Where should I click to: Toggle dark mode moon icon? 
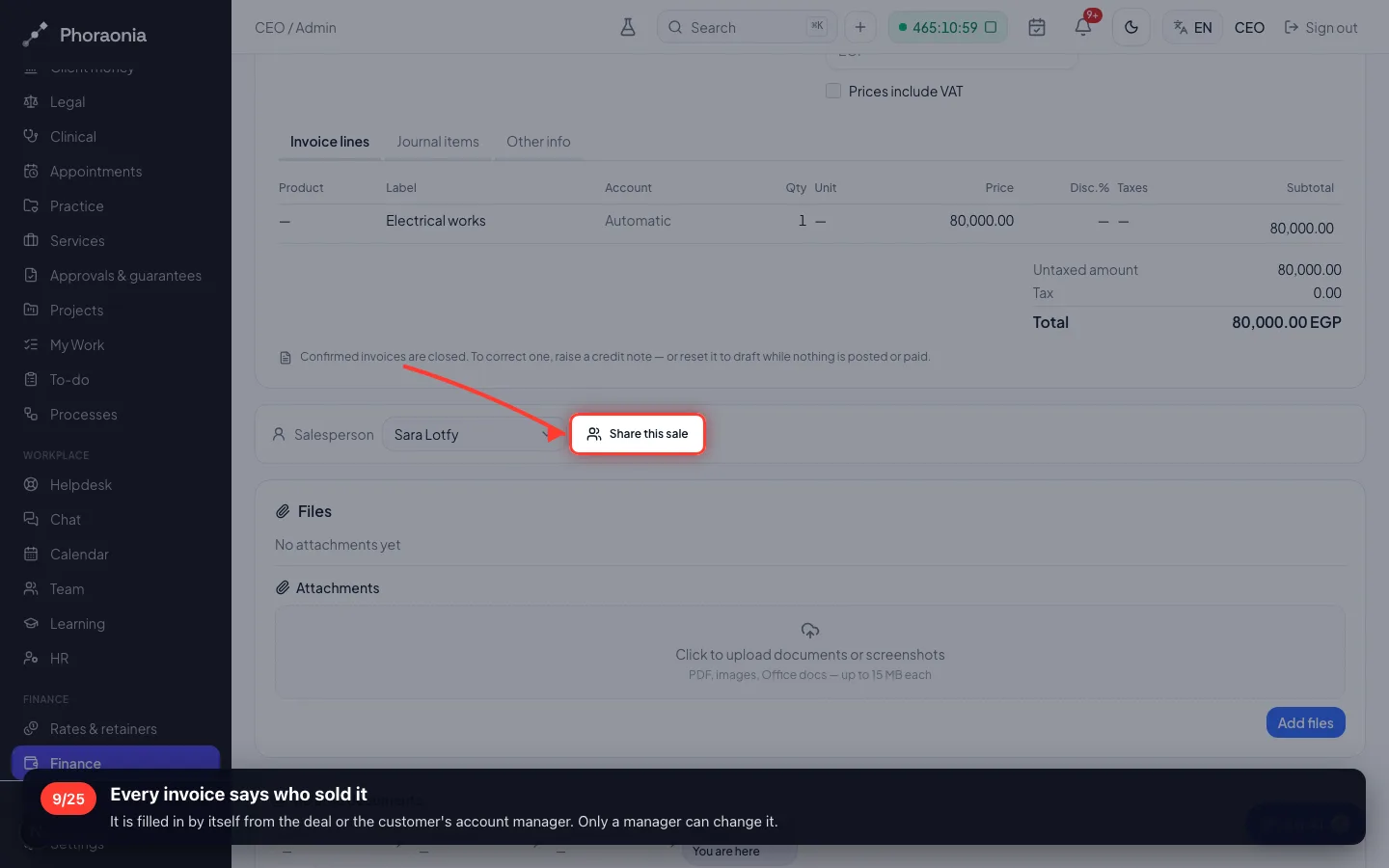coord(1131,27)
